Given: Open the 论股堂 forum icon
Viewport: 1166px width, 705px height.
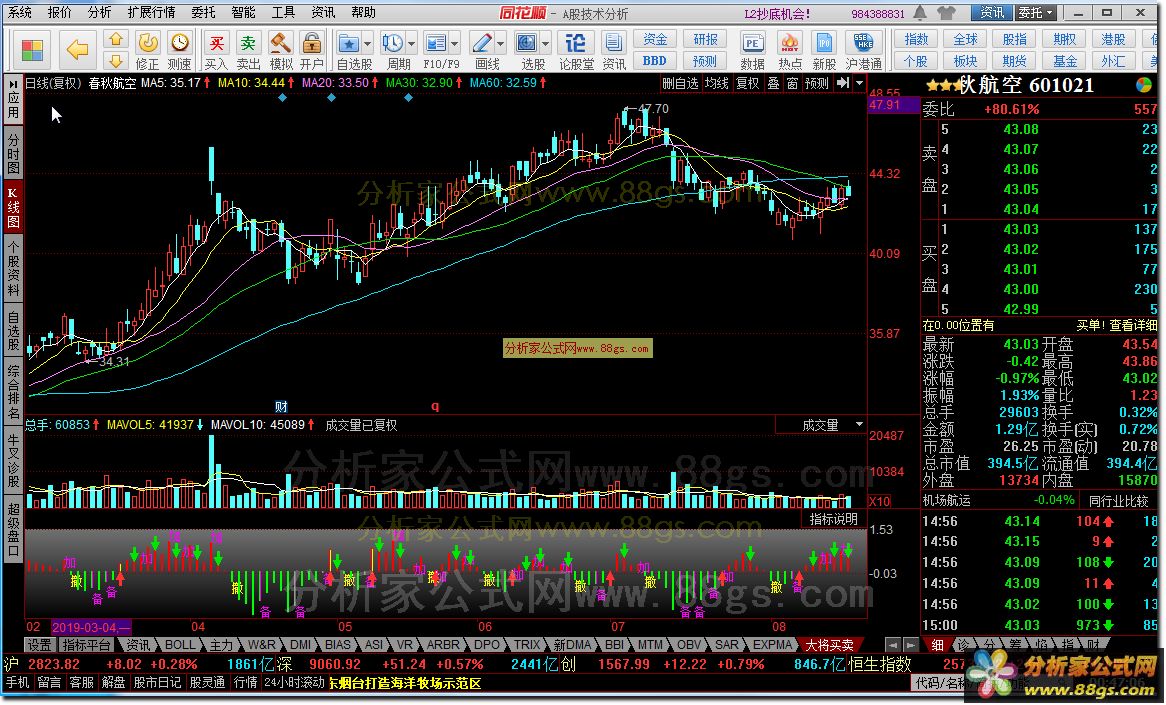Looking at the screenshot, I should coord(576,44).
